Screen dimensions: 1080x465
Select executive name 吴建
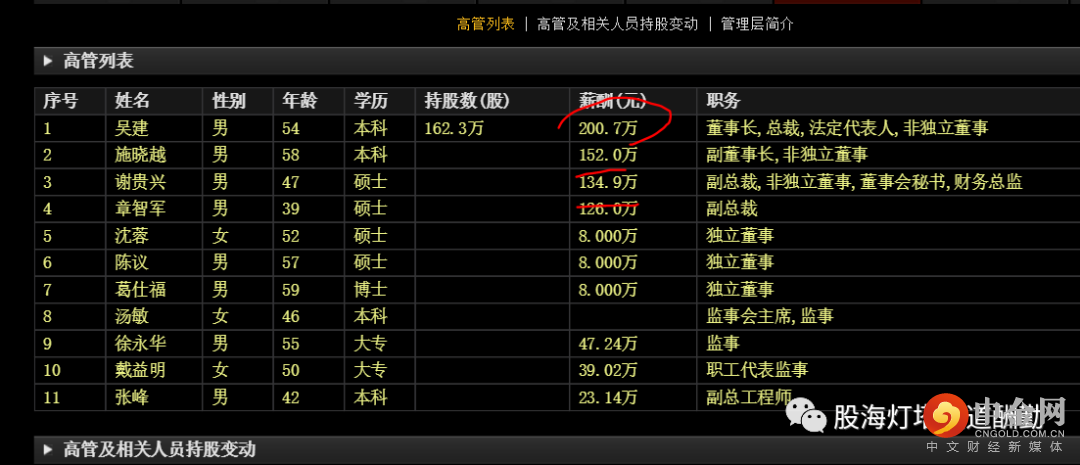pos(132,128)
